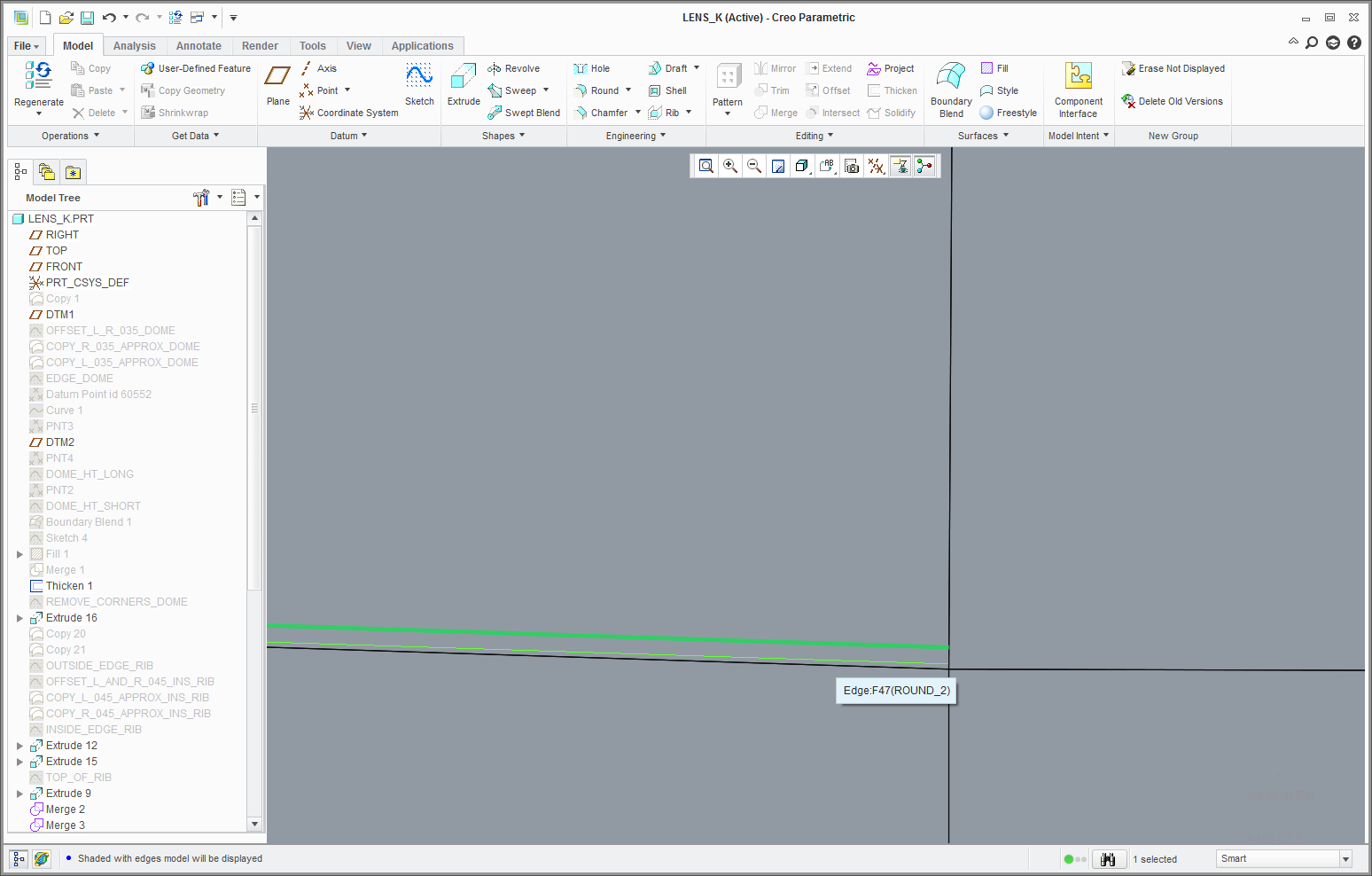
Task: Switch to the Annotate tab
Action: tap(199, 46)
